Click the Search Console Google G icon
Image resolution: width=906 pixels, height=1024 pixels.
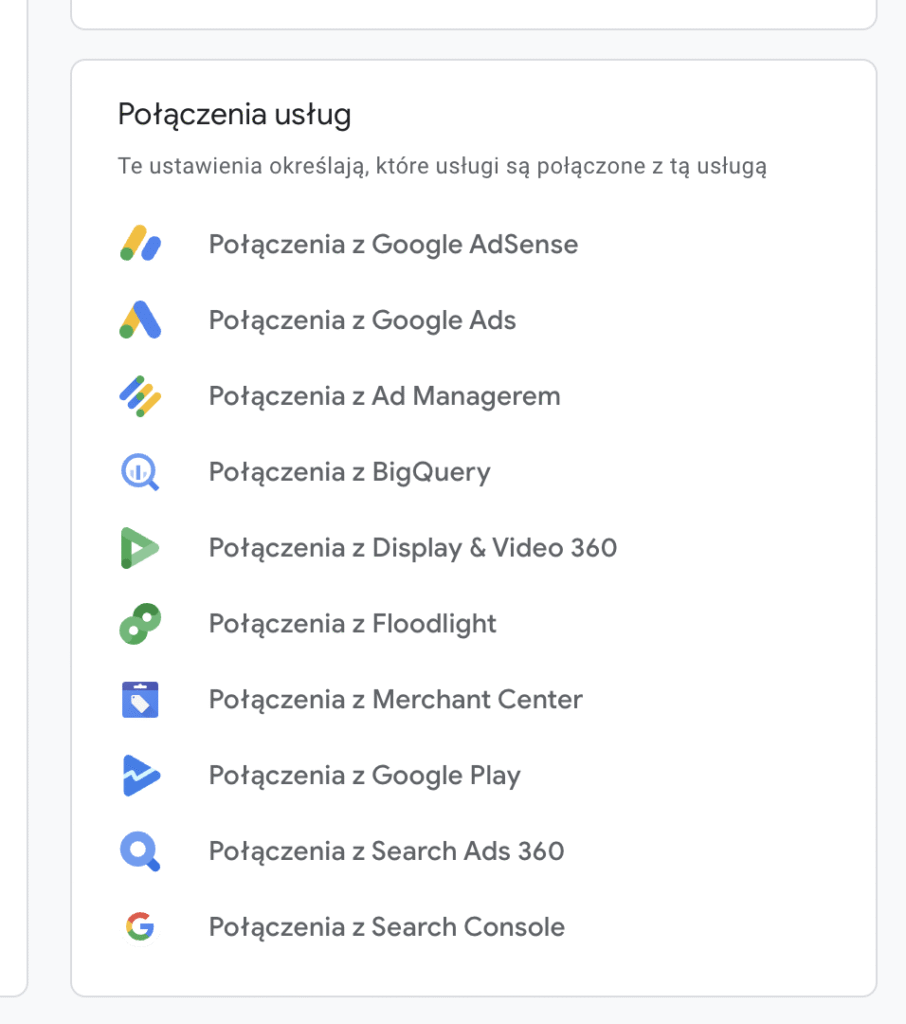coord(140,927)
